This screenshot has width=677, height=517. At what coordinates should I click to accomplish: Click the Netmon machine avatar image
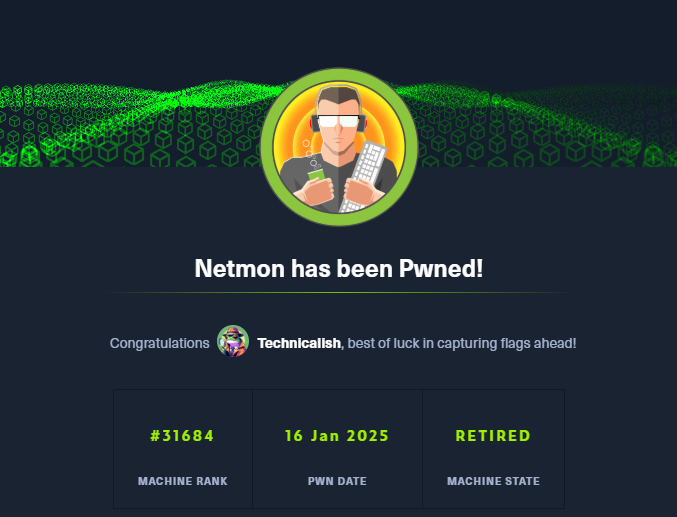pos(339,148)
